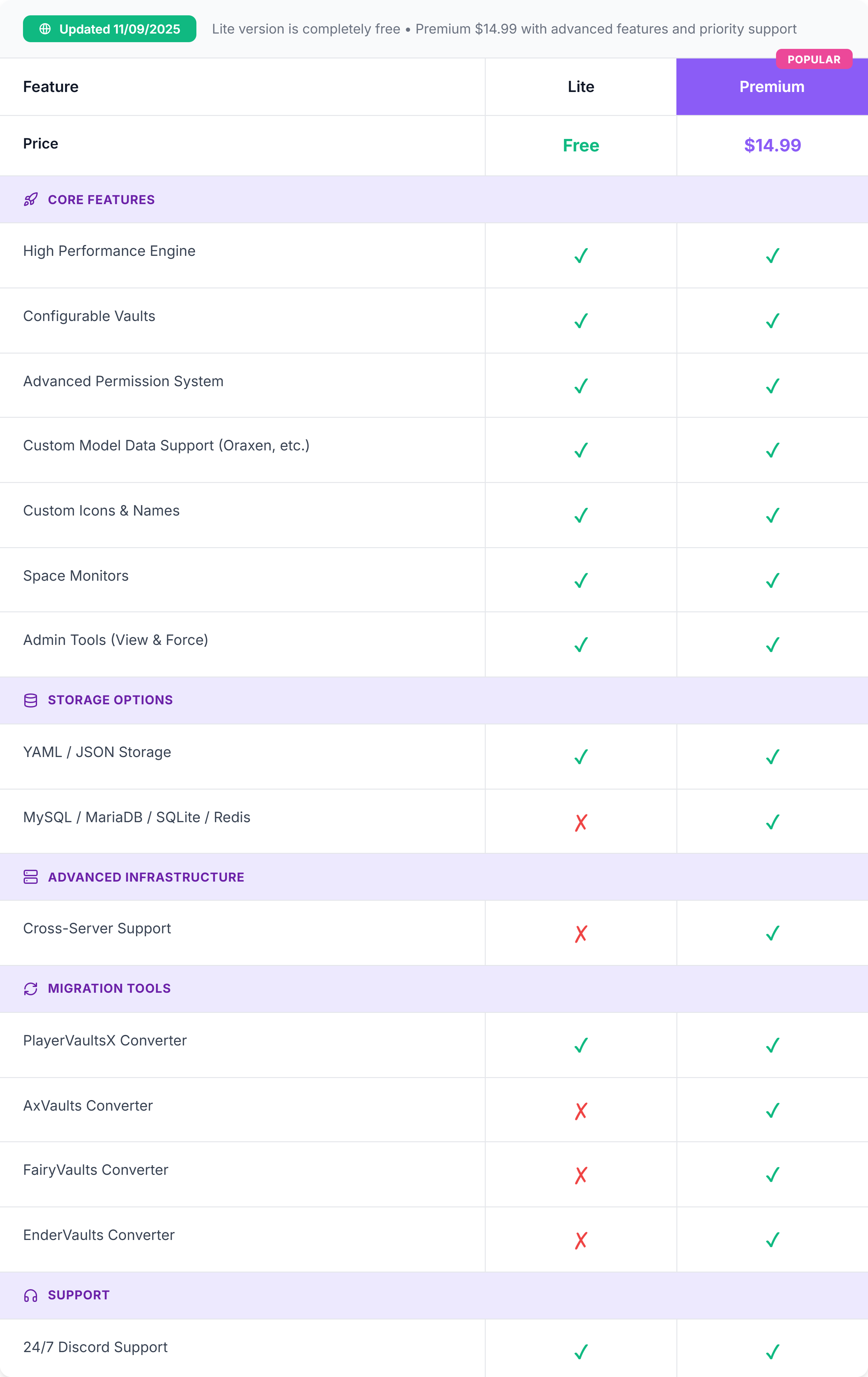The image size is (868, 1377).
Task: Click the $14.99 Premium price
Action: coord(773,145)
